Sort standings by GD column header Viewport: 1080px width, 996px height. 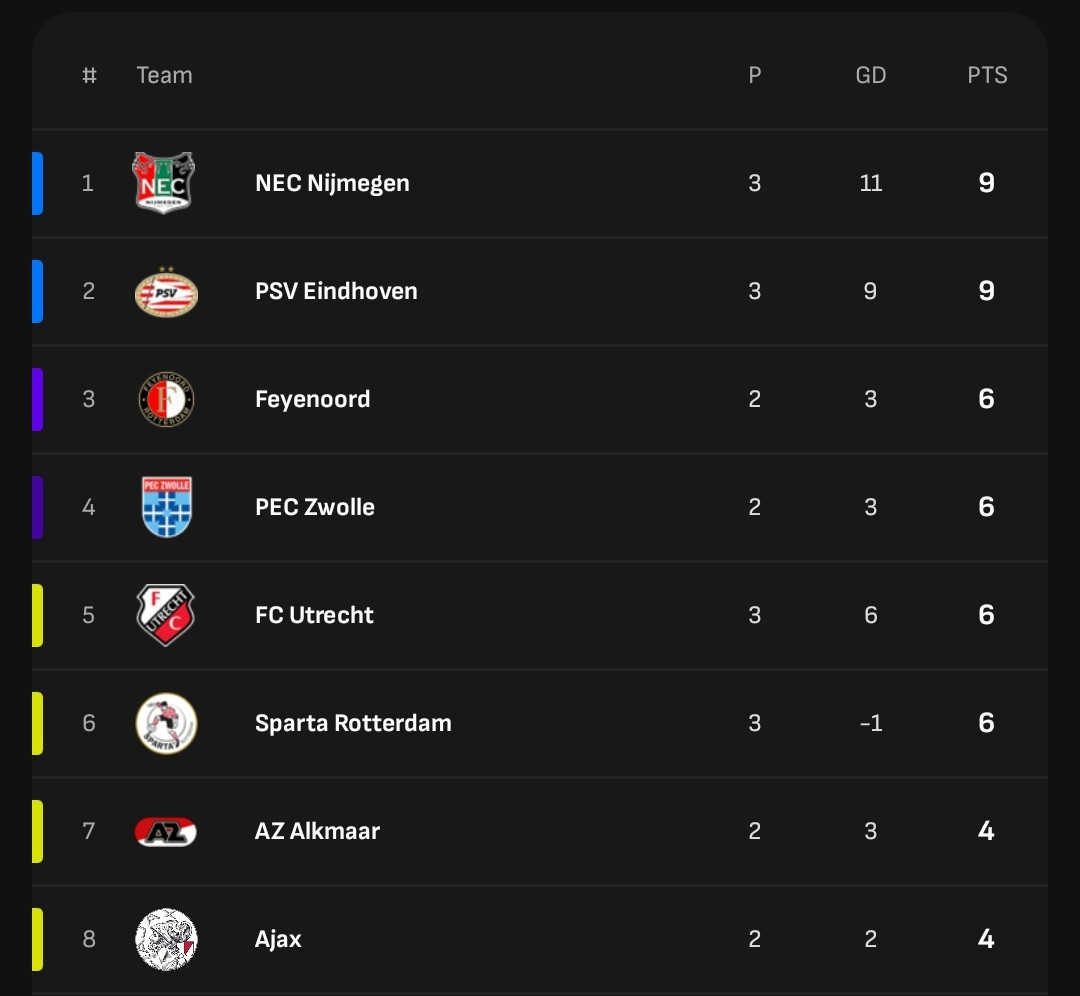click(x=871, y=75)
